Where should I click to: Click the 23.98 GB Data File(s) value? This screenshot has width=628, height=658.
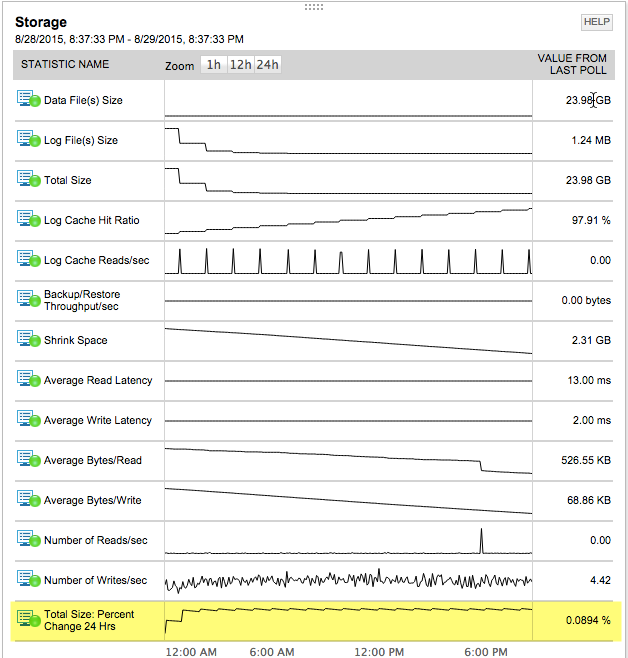point(588,100)
